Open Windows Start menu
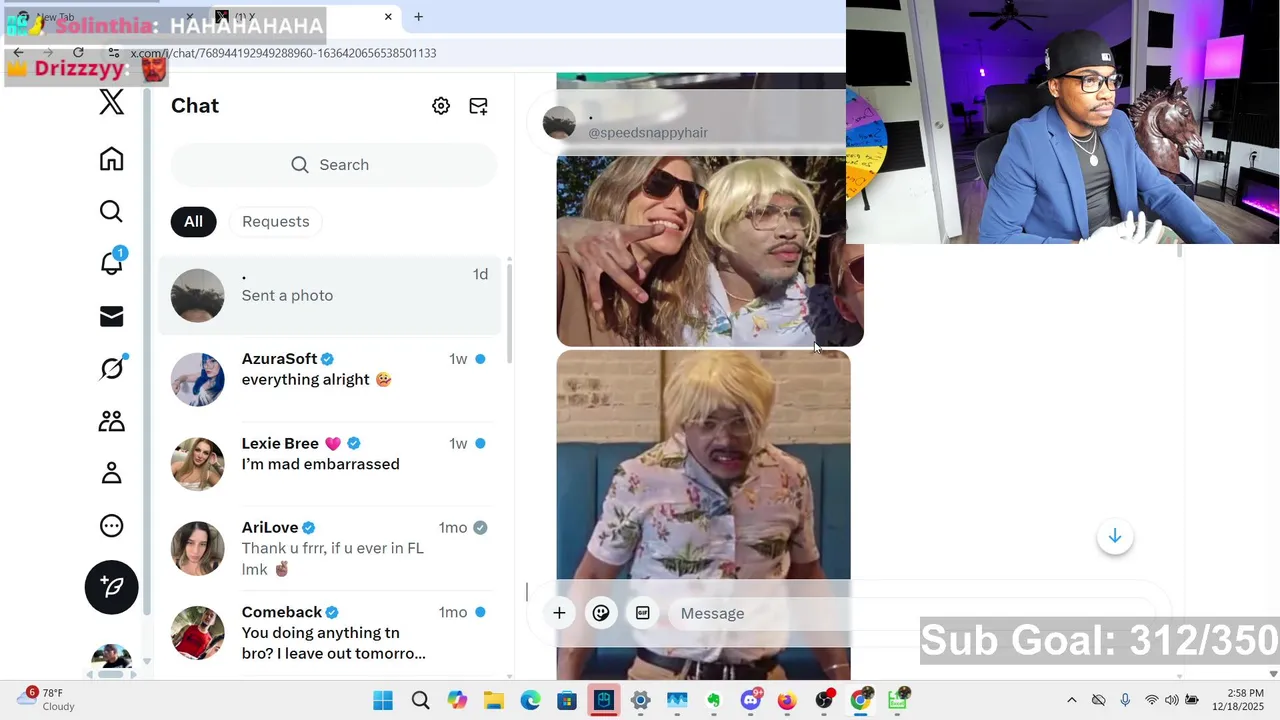The width and height of the screenshot is (1280, 720). tap(383, 700)
